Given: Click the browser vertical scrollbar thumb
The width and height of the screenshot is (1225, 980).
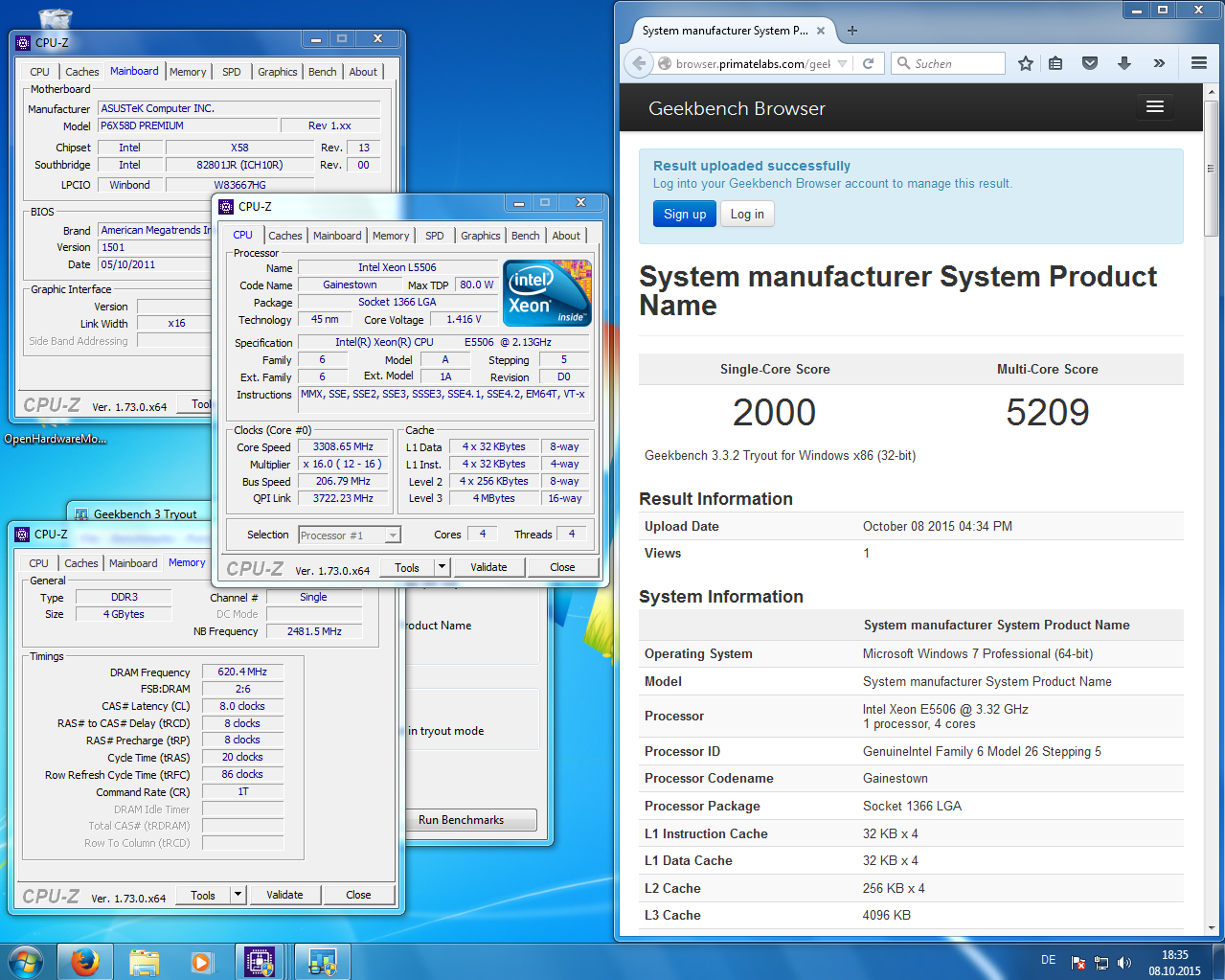Looking at the screenshot, I should 1212,167.
